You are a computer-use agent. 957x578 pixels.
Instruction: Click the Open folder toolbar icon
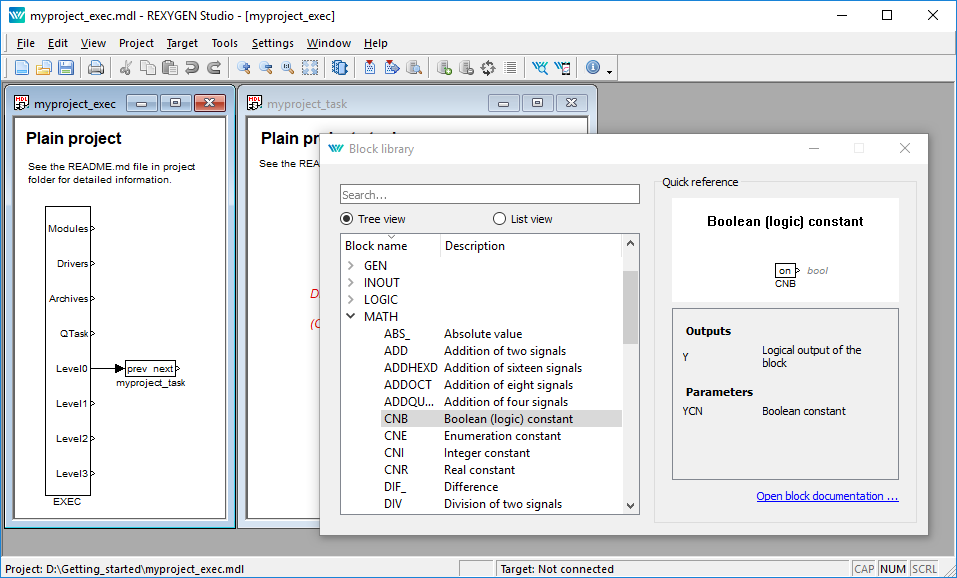[44, 68]
